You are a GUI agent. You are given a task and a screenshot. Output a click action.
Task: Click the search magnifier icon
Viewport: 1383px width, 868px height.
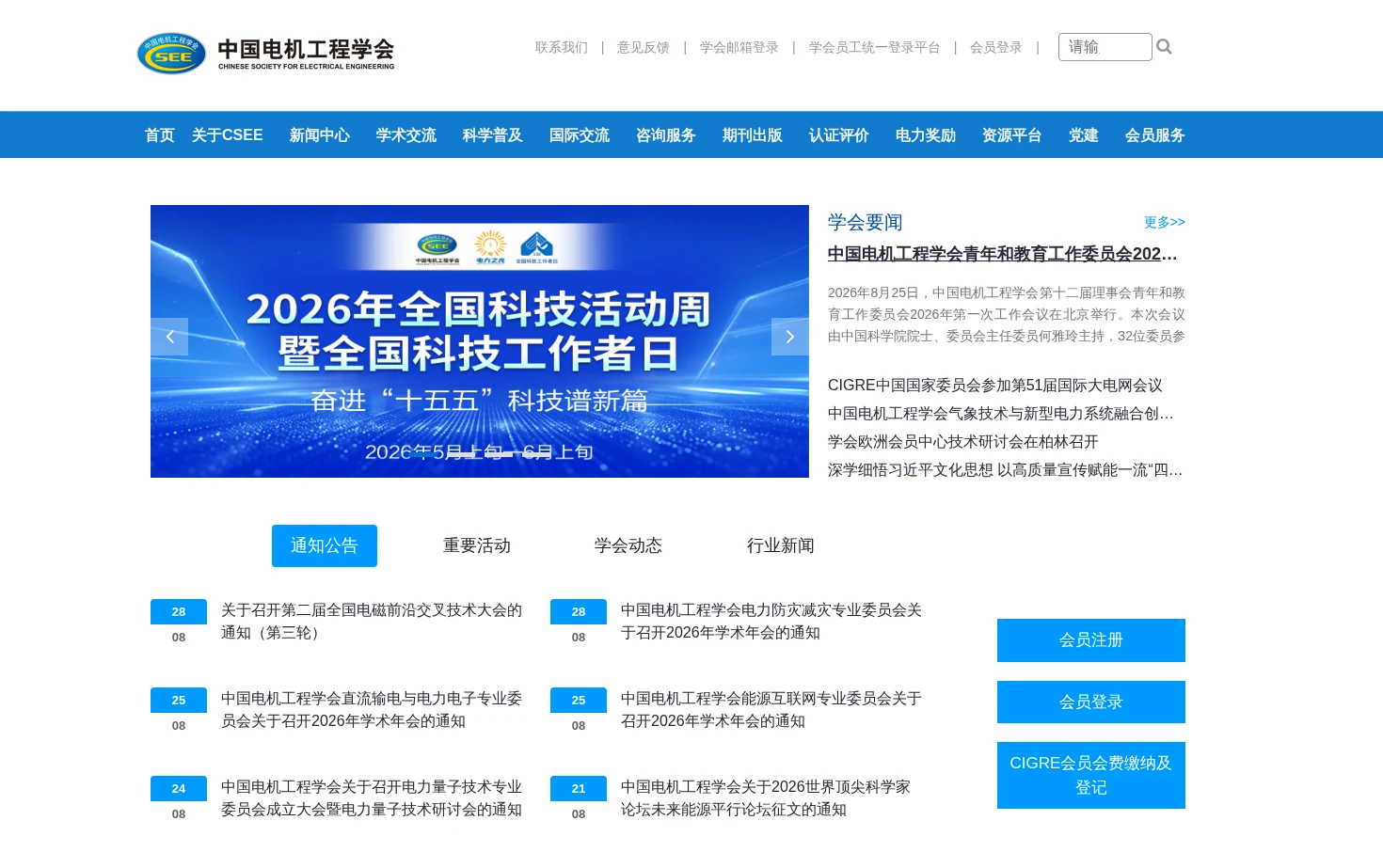tap(1164, 47)
